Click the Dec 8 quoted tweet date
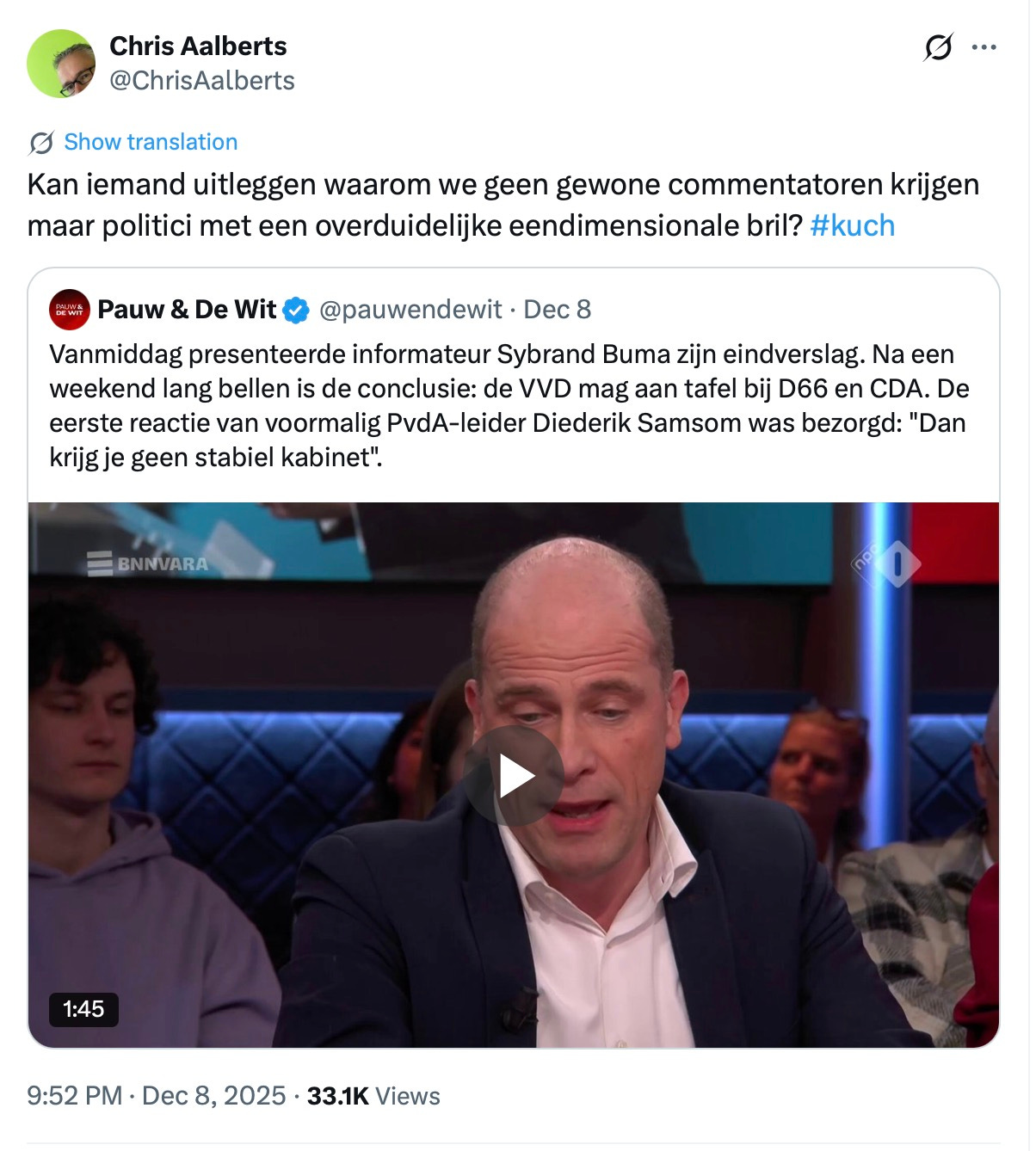This screenshot has width=1036, height=1151. (557, 310)
